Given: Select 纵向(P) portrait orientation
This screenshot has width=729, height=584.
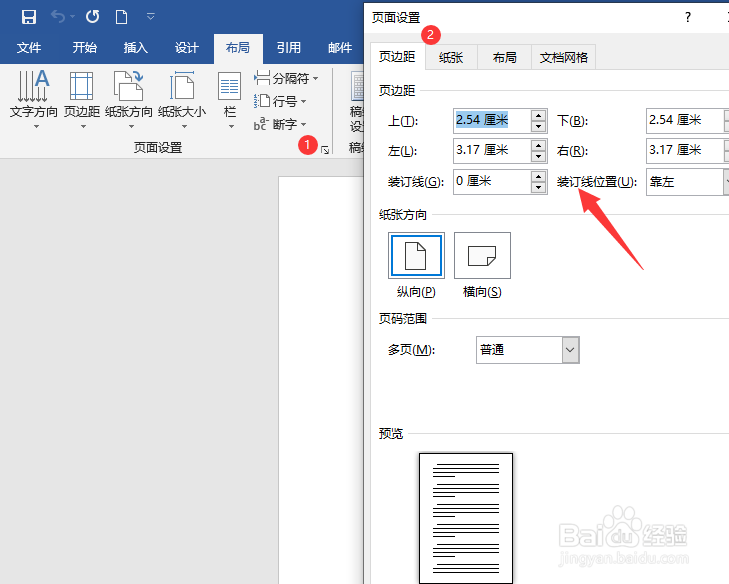Looking at the screenshot, I should [416, 256].
